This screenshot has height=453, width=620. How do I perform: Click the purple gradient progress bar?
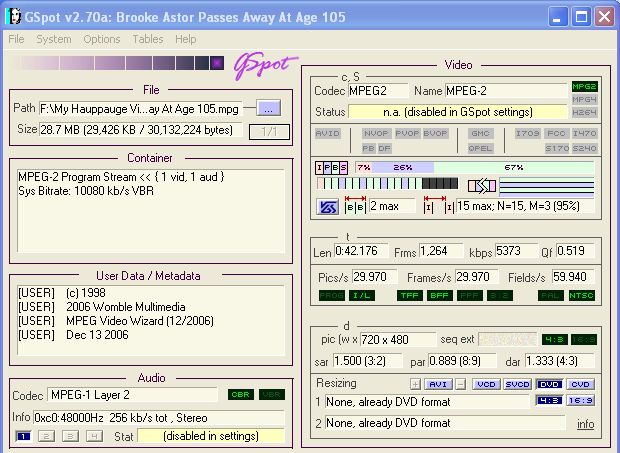tap(119, 63)
